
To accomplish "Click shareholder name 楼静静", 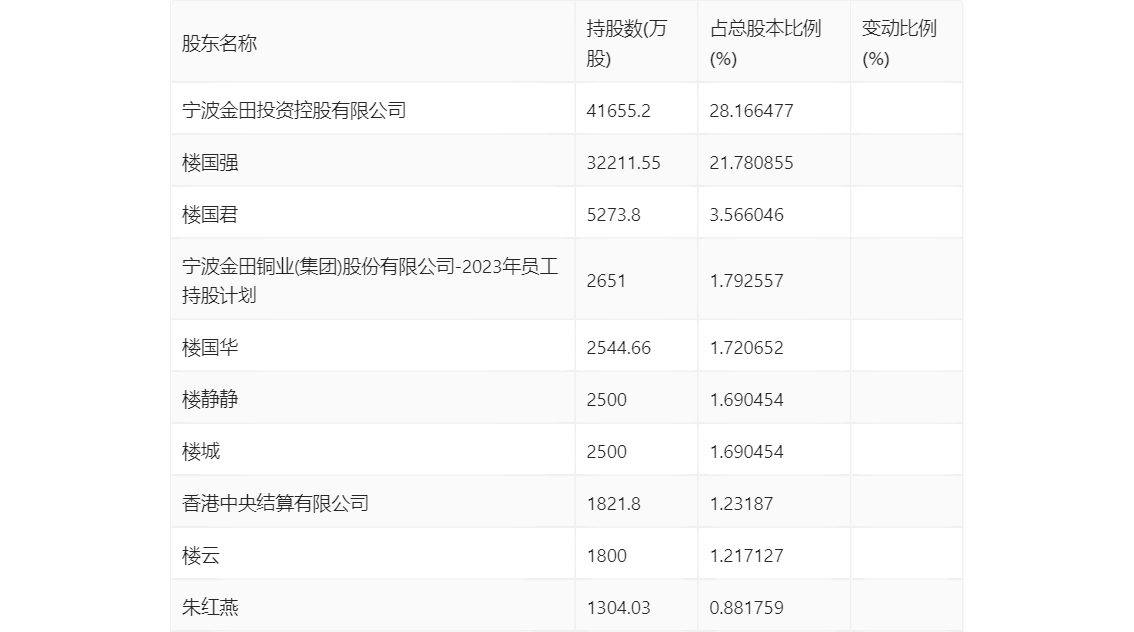I will pyautogui.click(x=210, y=400).
